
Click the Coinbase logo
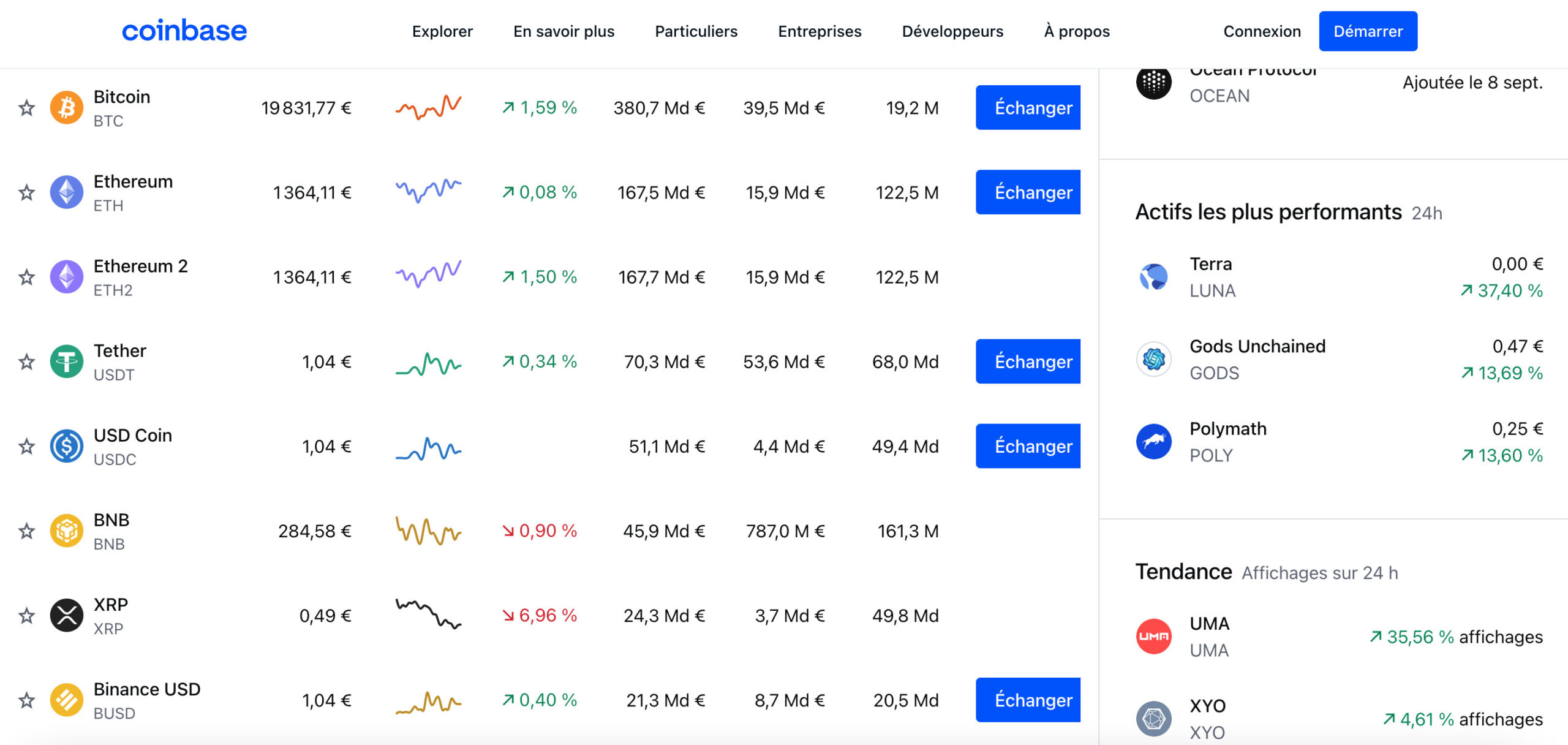184,31
